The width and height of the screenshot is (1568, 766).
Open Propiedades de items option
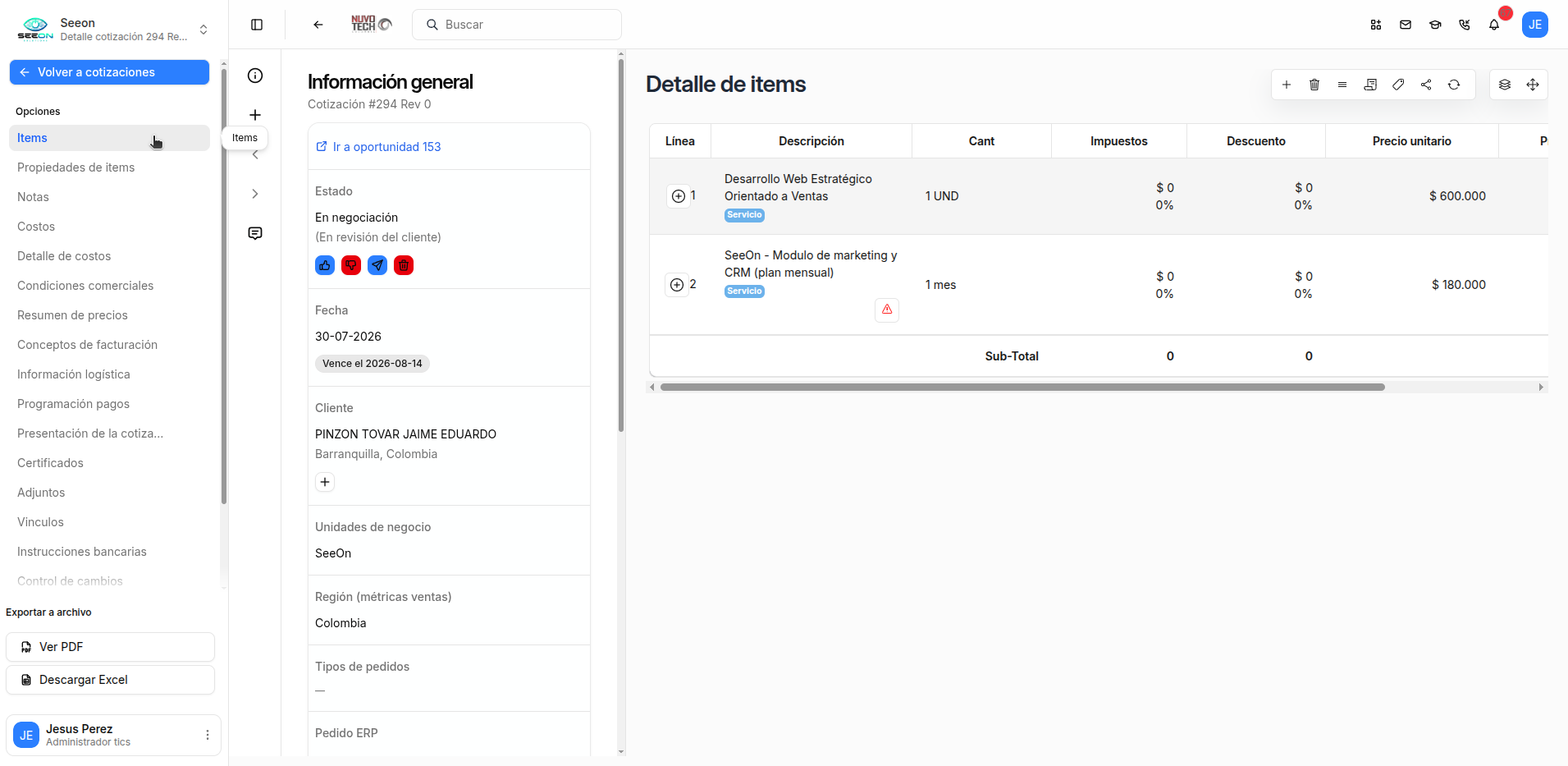click(x=109, y=167)
